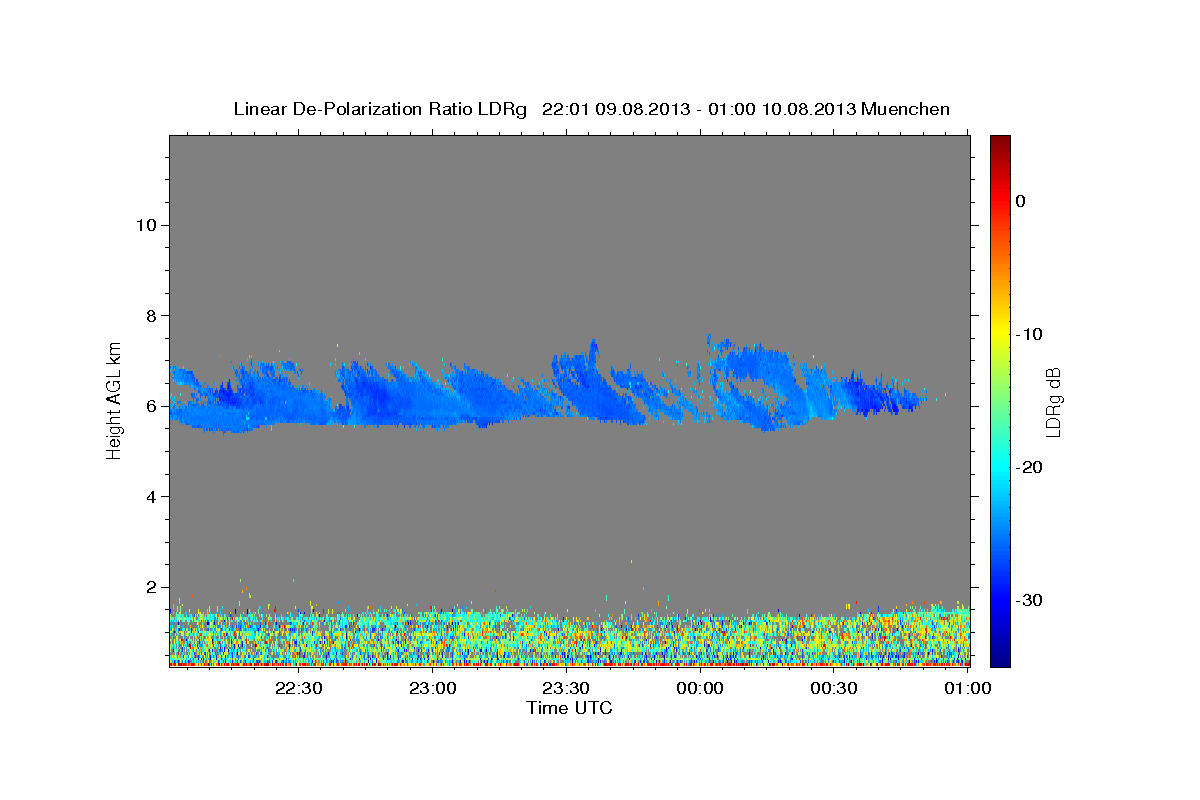The height and width of the screenshot is (800, 1200).
Task: Click the height tick label 4
Action: pos(151,497)
